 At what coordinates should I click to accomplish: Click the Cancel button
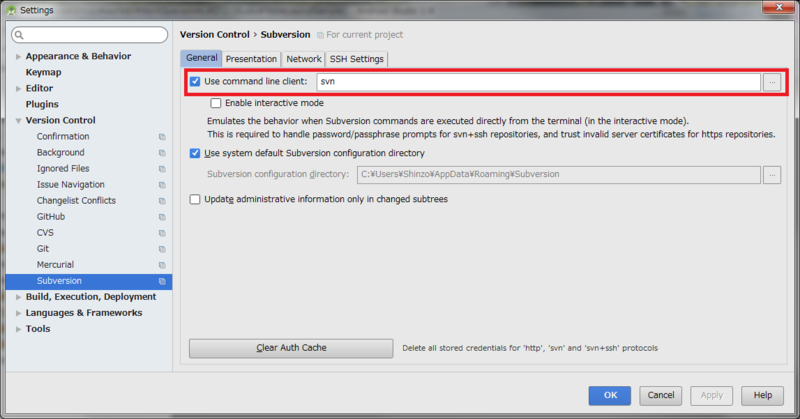[661, 396]
